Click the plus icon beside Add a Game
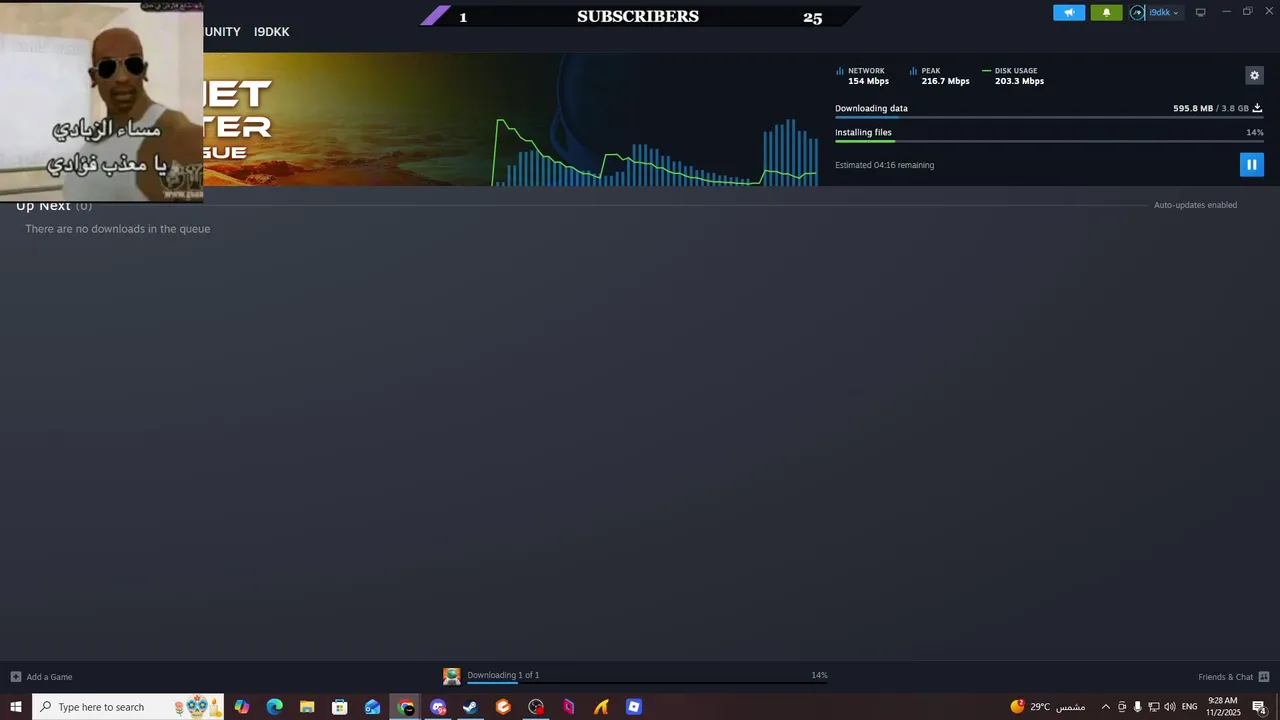Image resolution: width=1280 pixels, height=720 pixels. [x=16, y=677]
